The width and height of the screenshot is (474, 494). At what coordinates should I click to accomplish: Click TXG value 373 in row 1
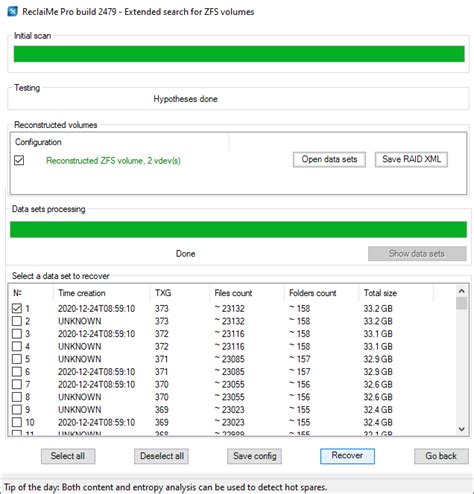162,309
